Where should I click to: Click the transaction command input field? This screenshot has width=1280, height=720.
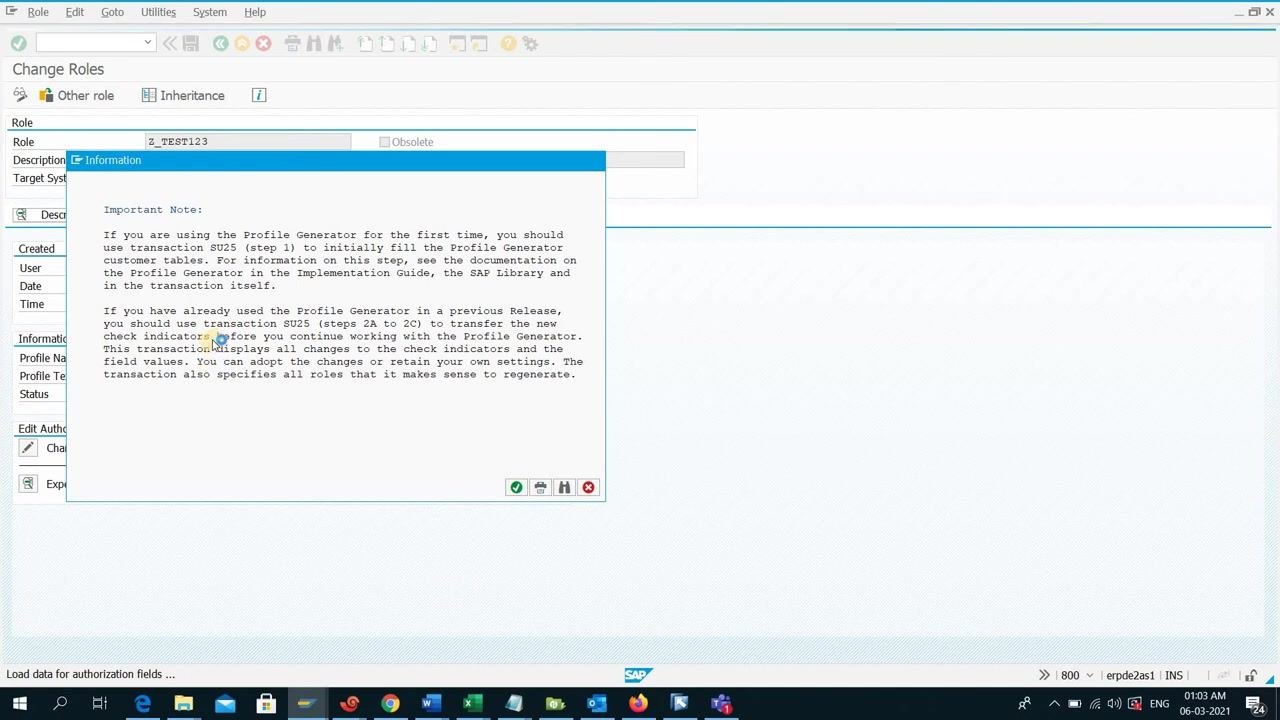point(89,43)
